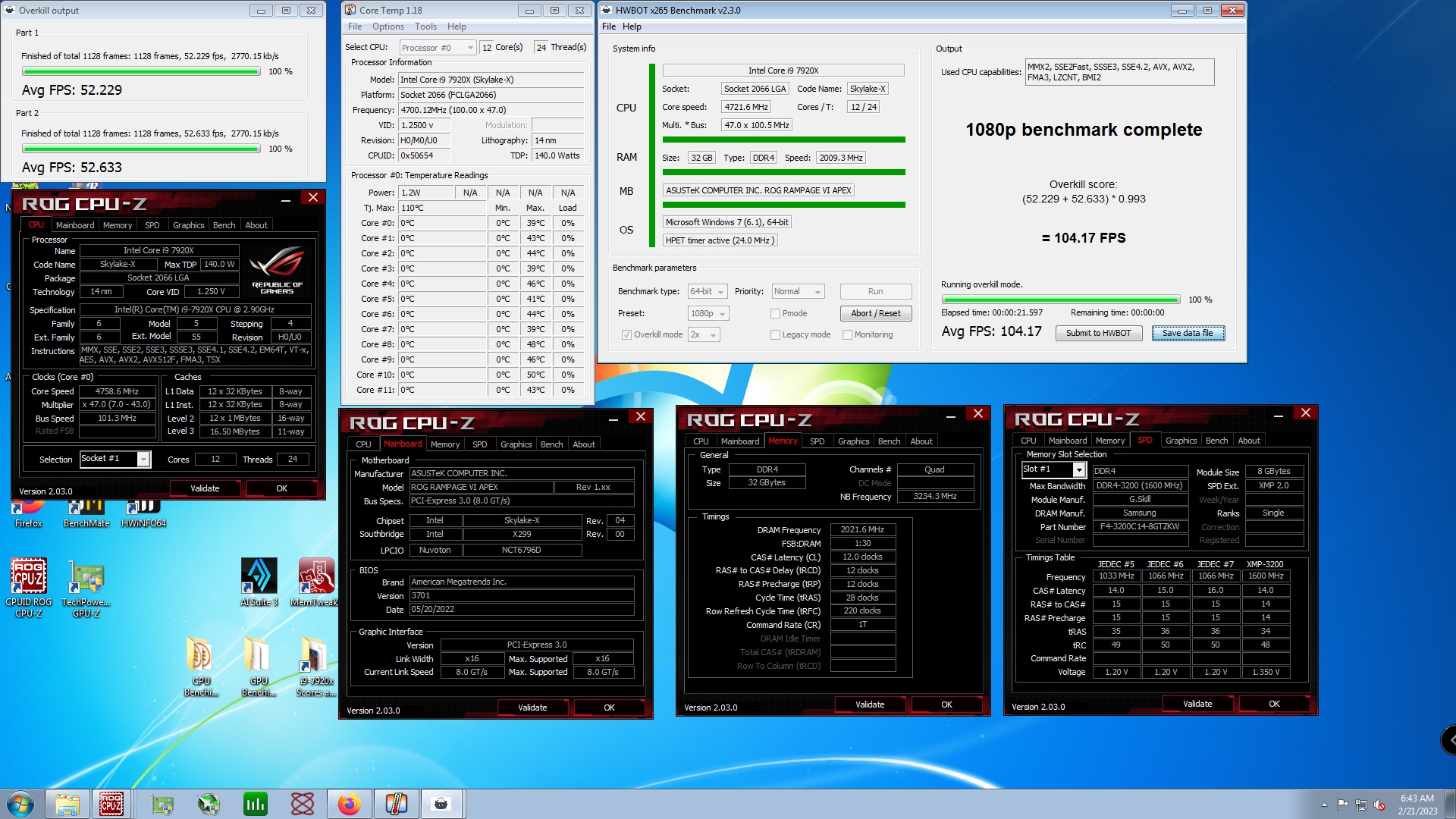The image size is (1456, 819).
Task: Click the Part 2 progress bar in Overkill output
Action: [x=141, y=149]
